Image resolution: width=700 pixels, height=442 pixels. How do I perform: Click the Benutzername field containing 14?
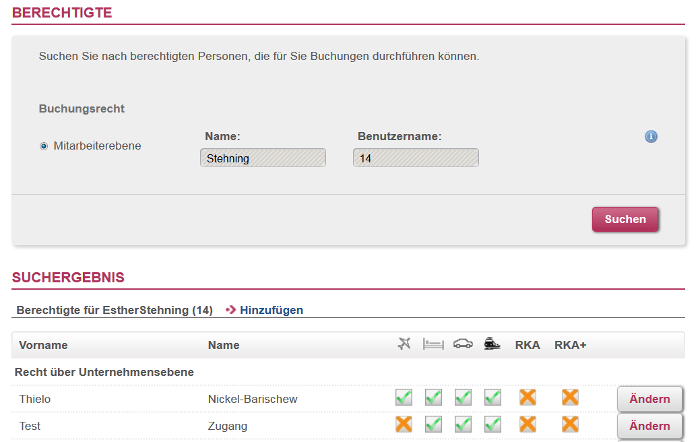pos(416,158)
